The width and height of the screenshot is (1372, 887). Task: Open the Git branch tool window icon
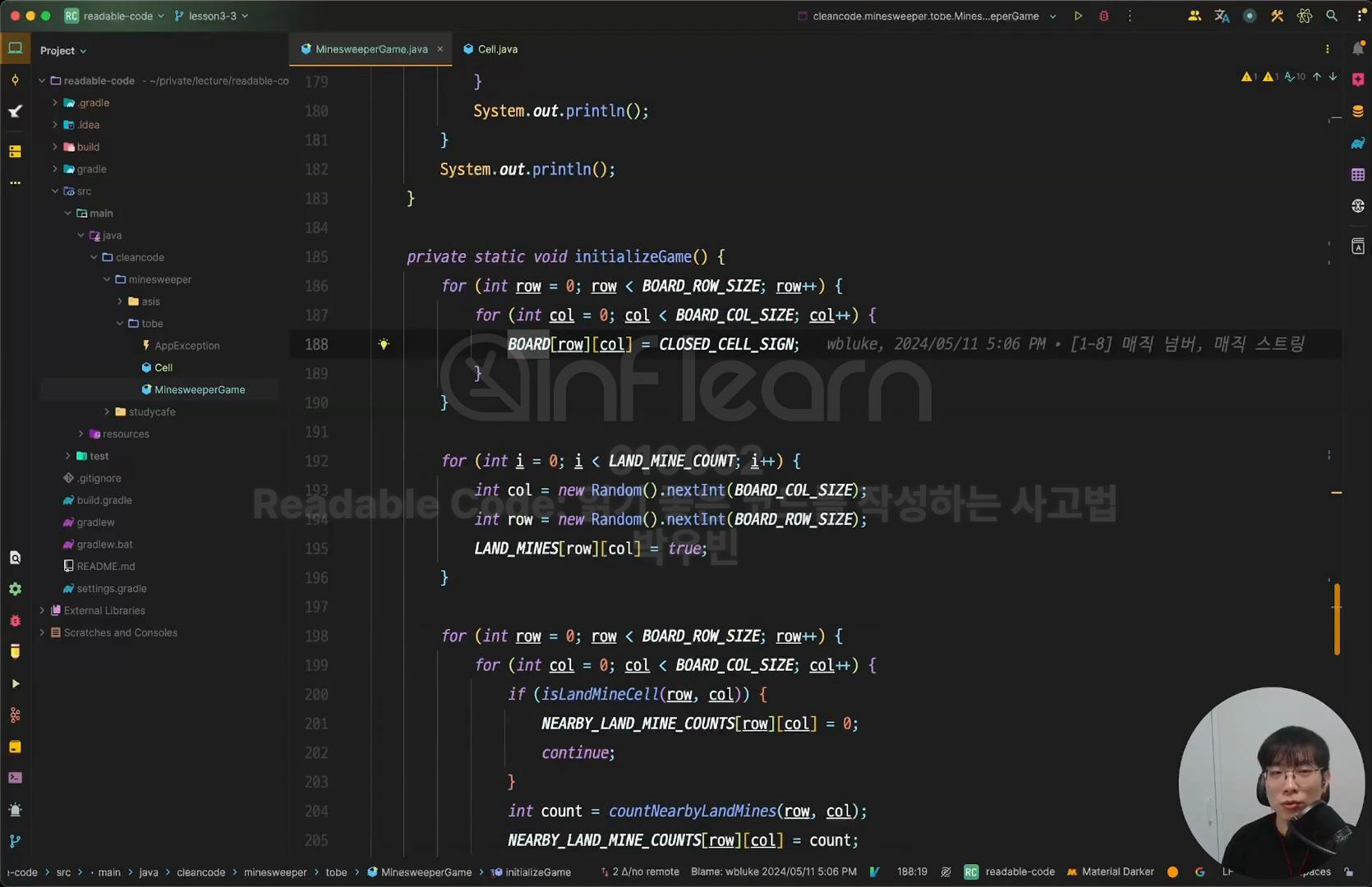coord(15,841)
